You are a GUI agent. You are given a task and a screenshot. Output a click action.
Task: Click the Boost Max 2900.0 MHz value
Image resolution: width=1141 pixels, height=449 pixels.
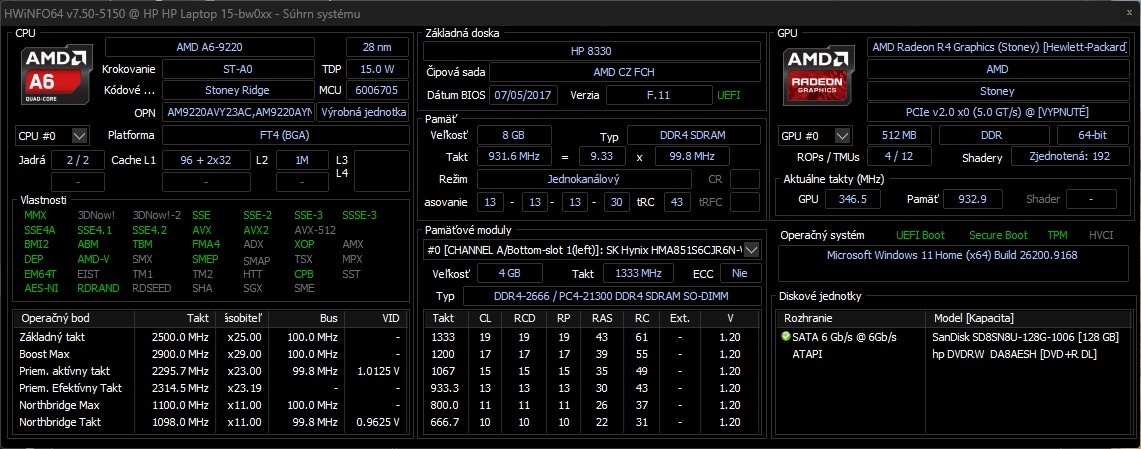(180, 354)
